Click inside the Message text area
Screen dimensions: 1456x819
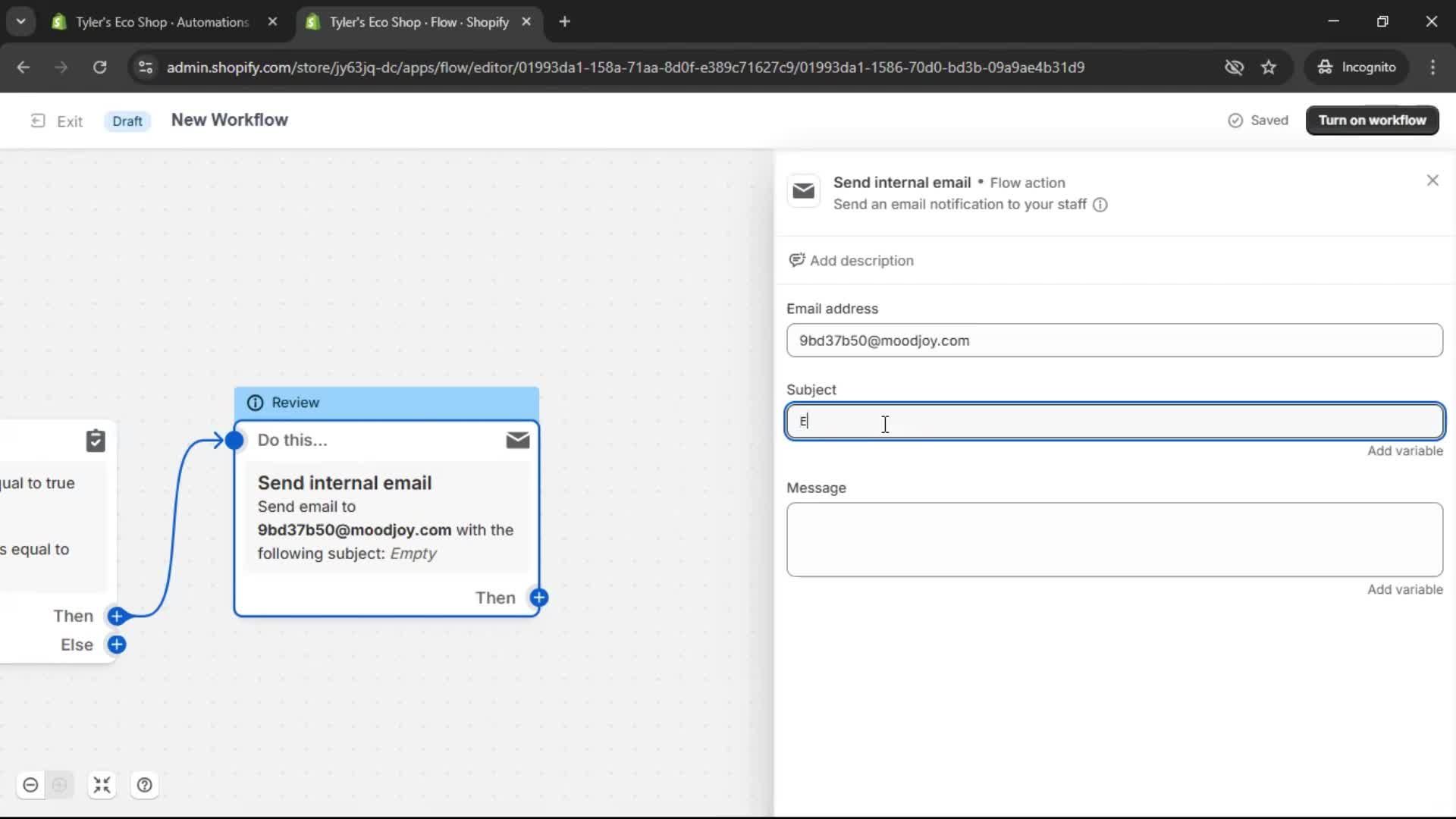coord(1115,539)
